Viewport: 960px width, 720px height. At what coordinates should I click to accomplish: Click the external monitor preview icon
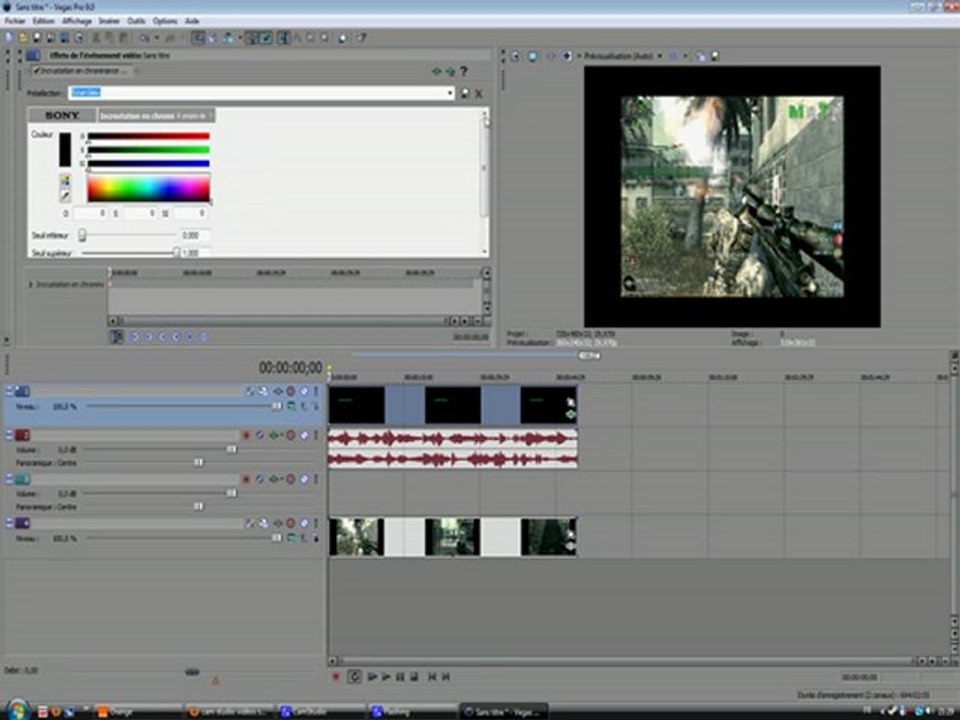[532, 56]
